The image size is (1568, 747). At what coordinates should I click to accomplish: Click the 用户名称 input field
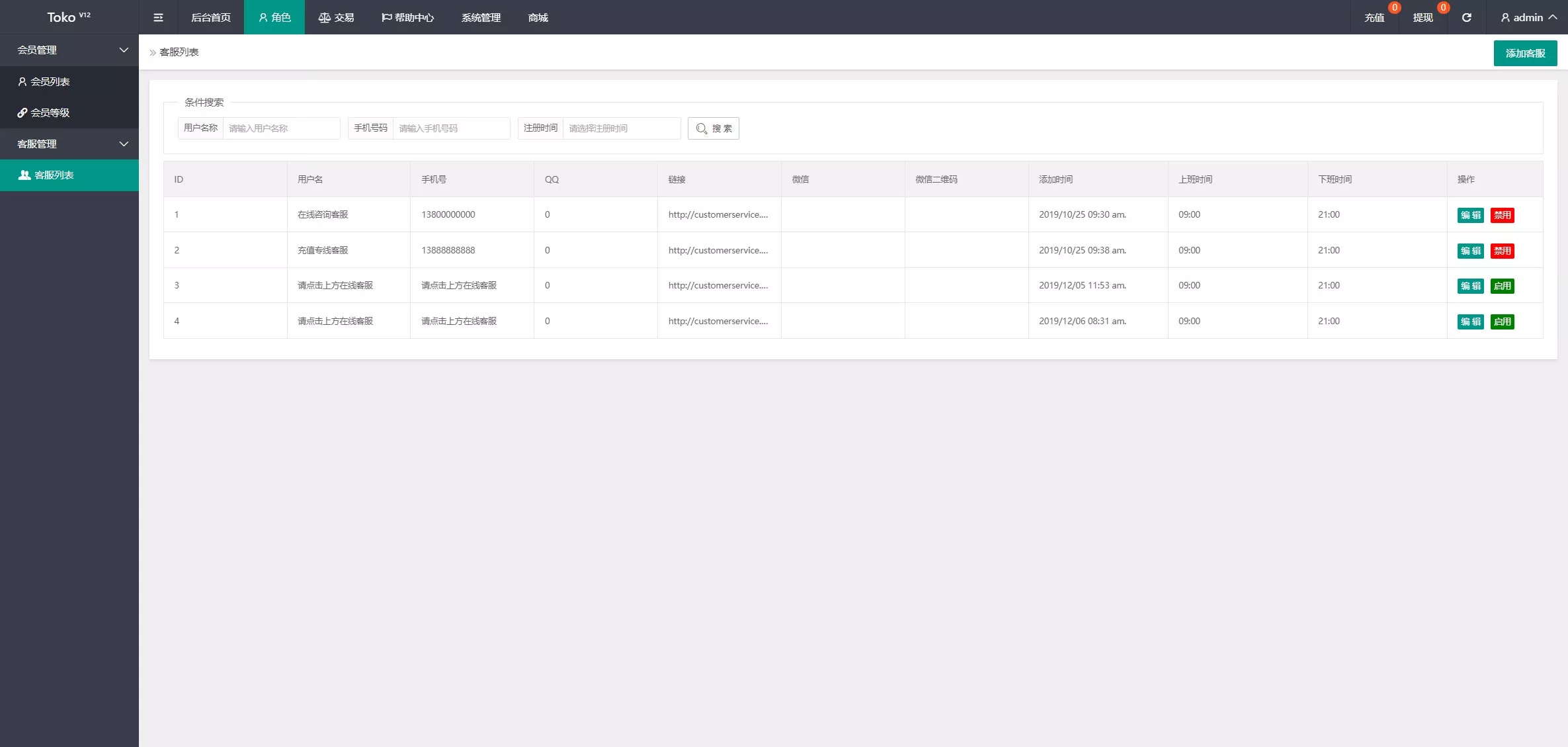tap(281, 128)
